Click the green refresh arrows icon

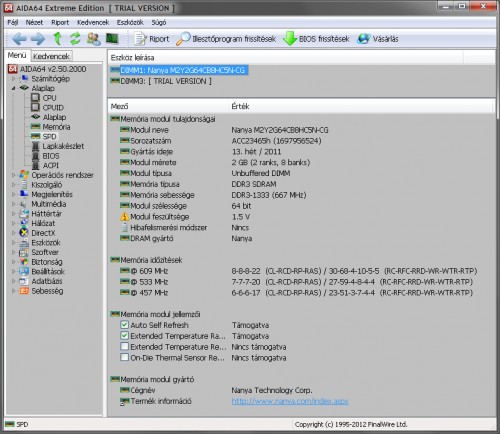[75, 39]
